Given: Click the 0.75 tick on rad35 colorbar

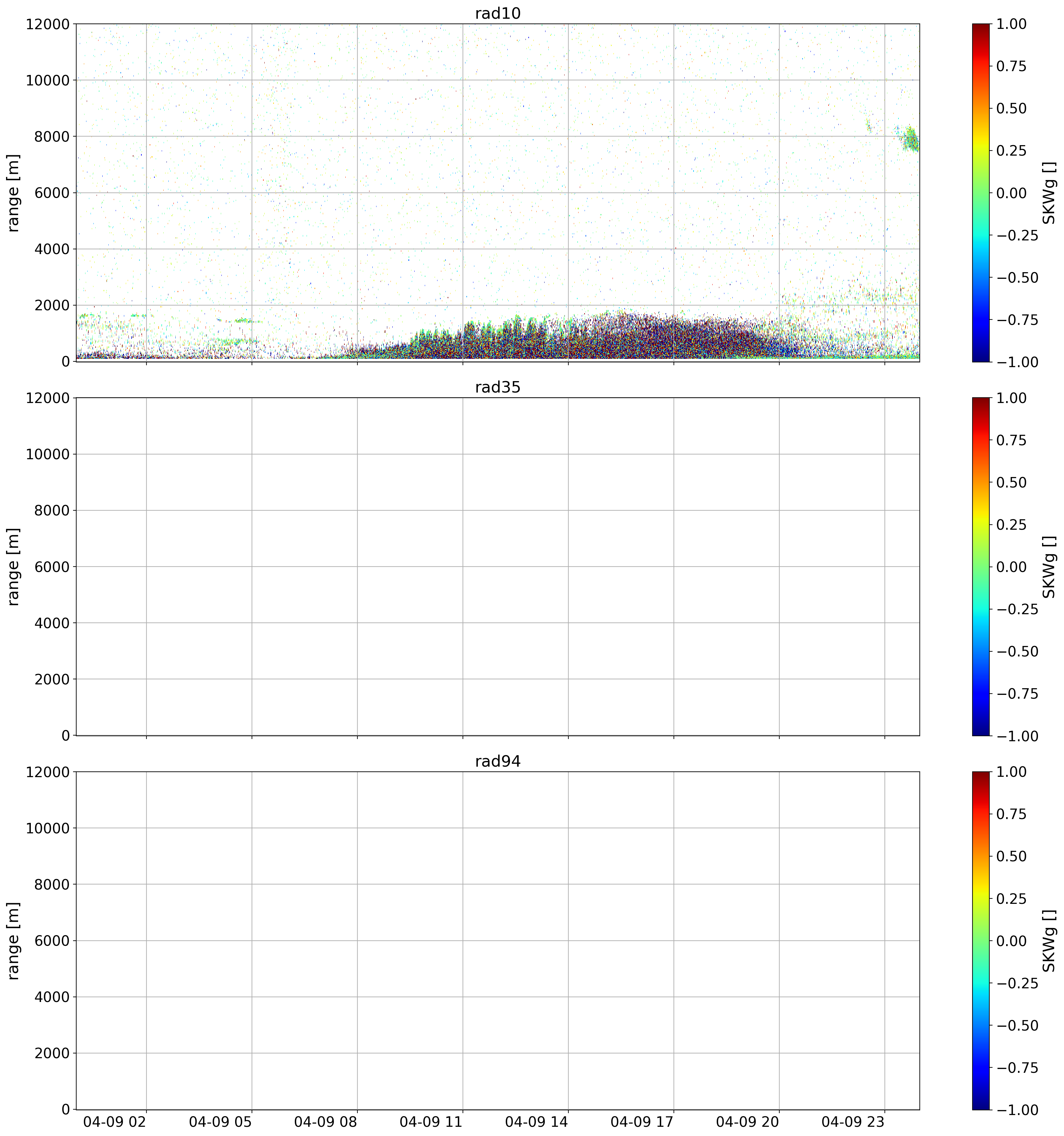Looking at the screenshot, I should tap(1011, 440).
